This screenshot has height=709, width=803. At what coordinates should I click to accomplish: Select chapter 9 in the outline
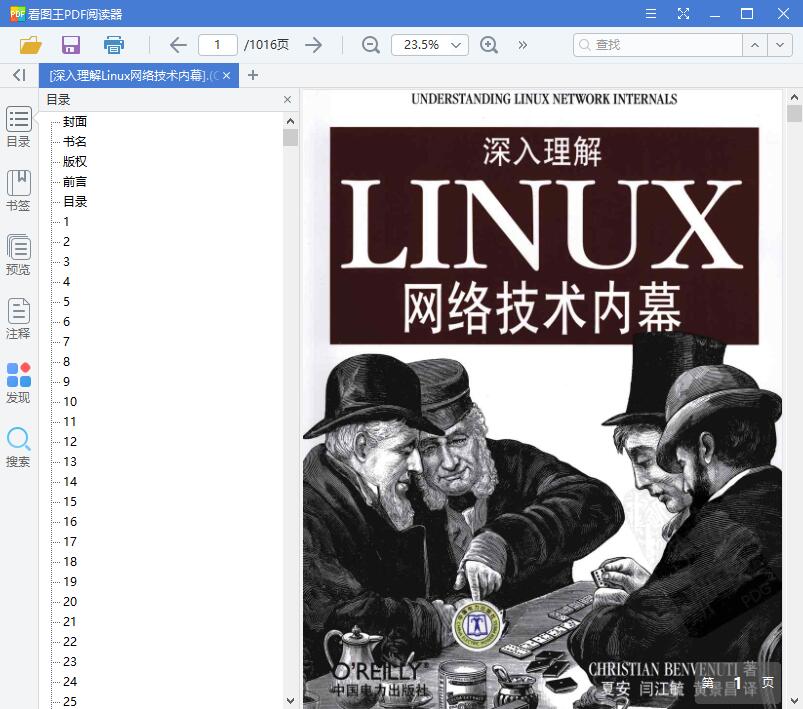[x=67, y=381]
